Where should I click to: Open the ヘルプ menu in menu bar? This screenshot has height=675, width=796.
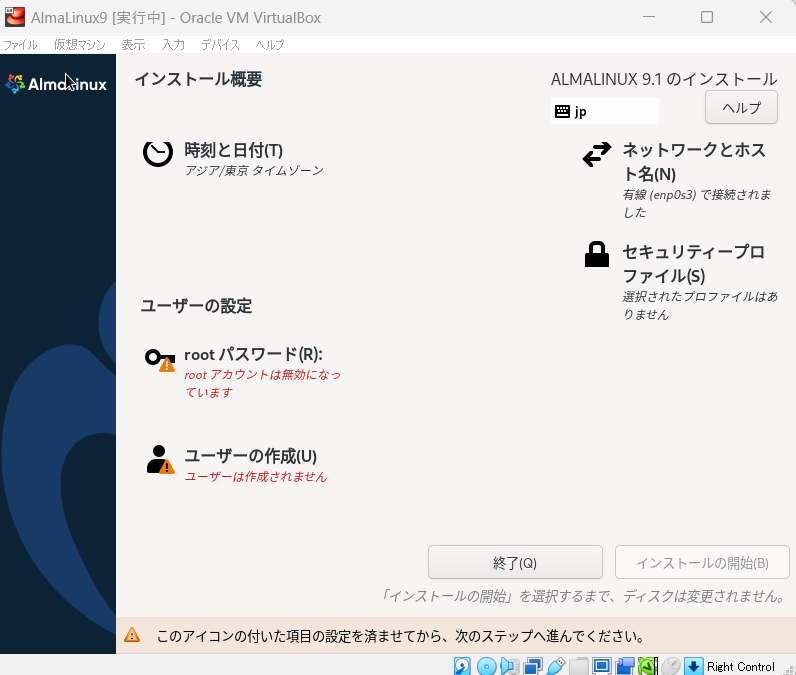(270, 45)
